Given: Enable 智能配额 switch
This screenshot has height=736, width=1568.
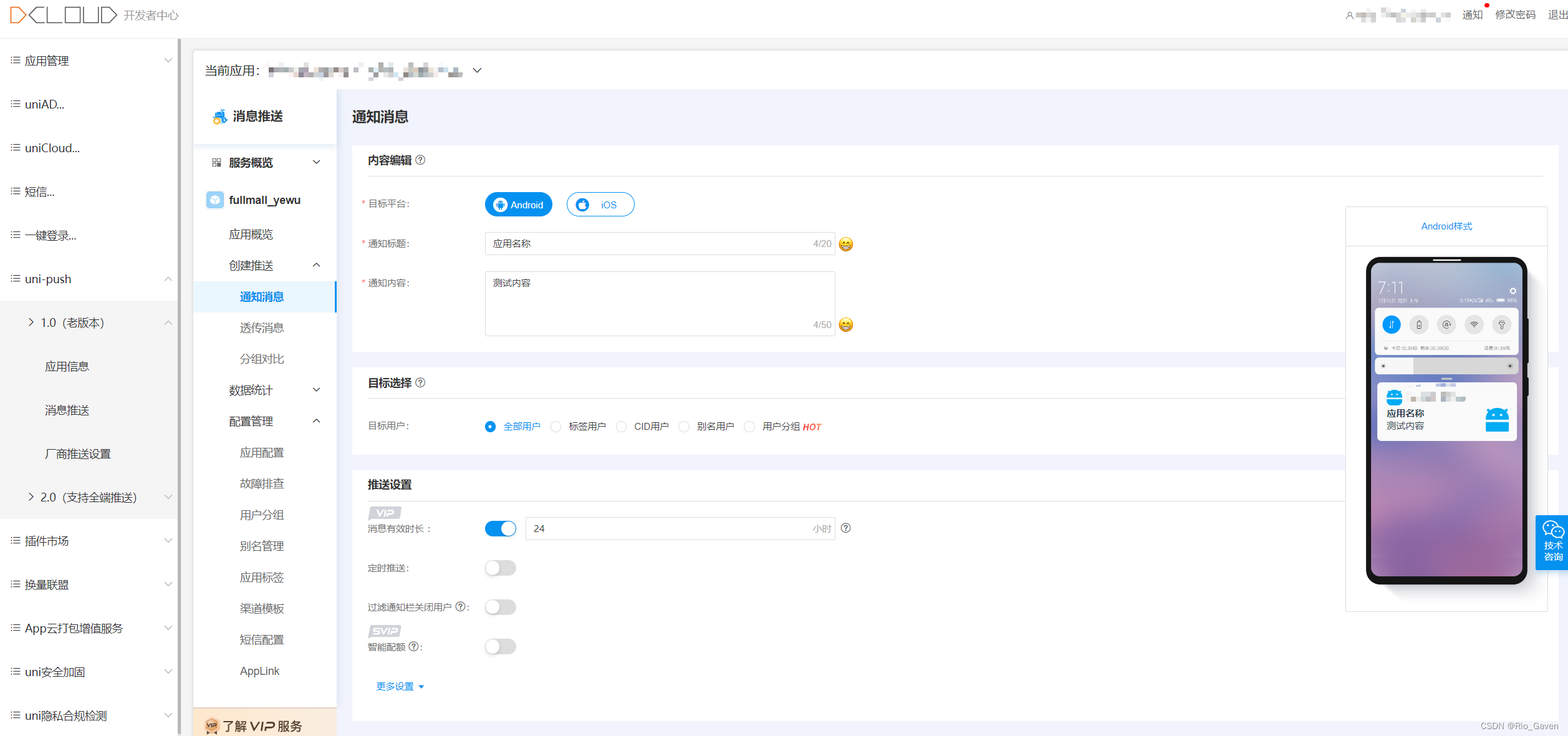Looking at the screenshot, I should point(501,647).
